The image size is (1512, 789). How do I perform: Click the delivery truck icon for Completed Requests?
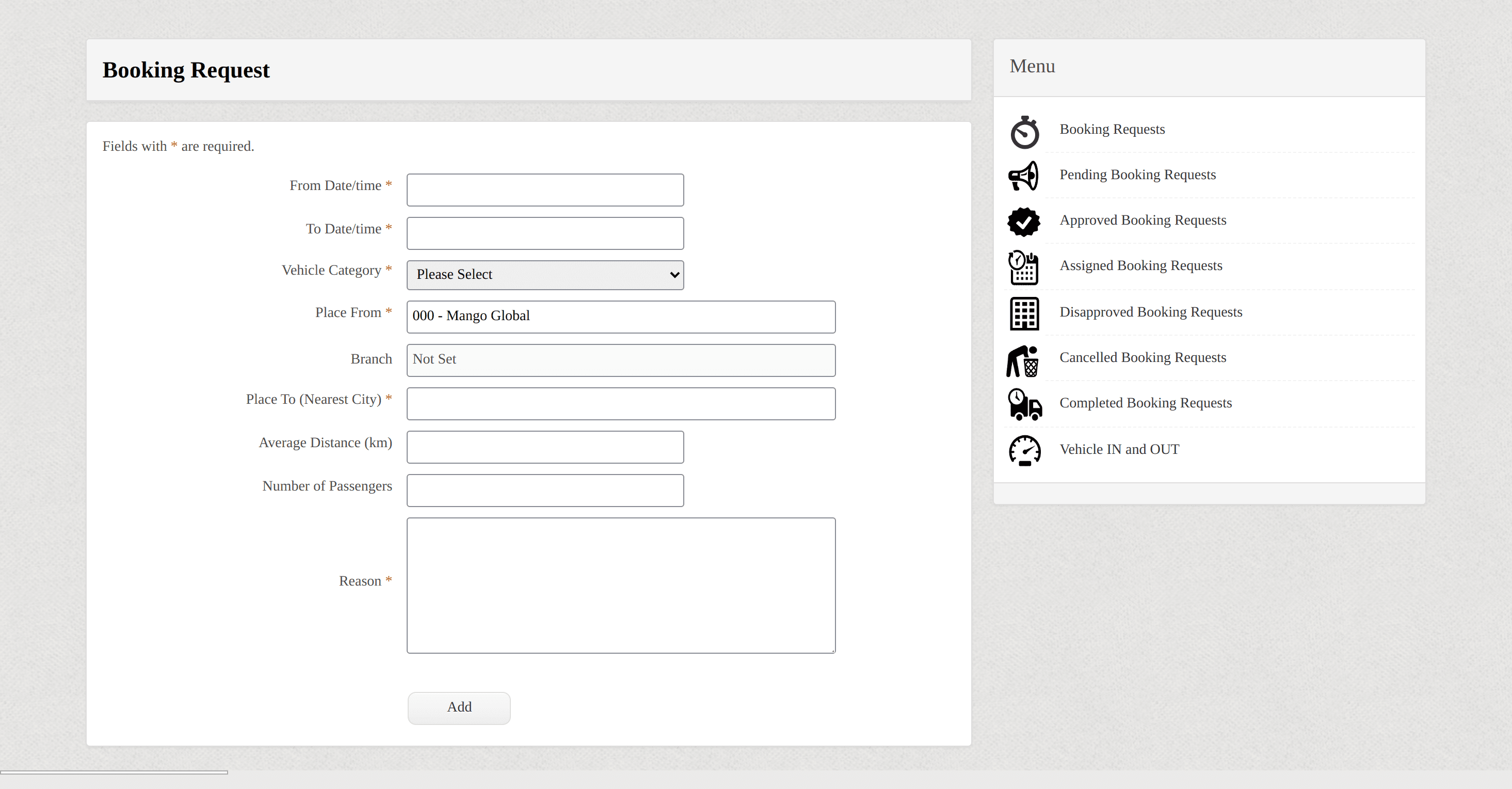pos(1025,404)
